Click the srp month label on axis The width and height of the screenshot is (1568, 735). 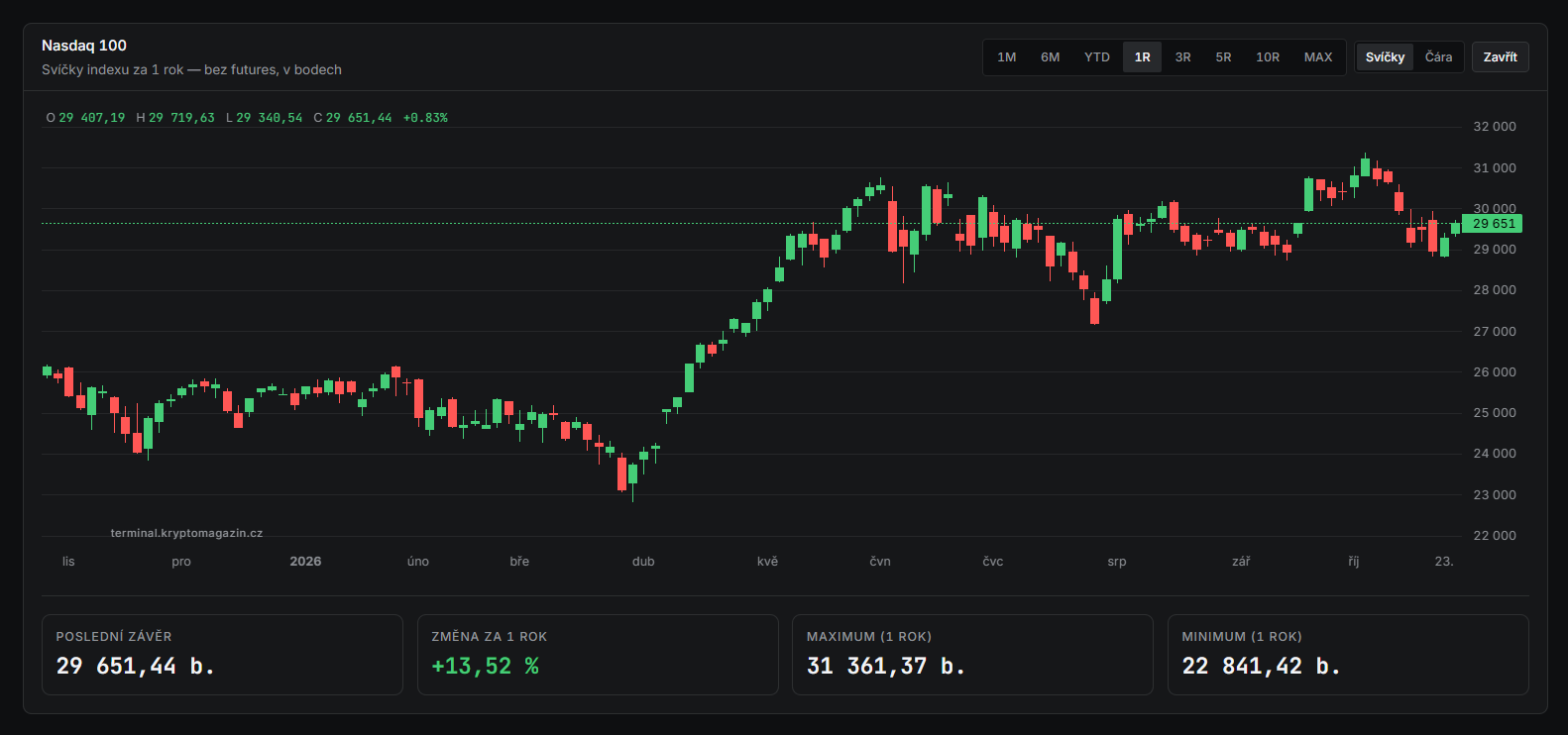pyautogui.click(x=1117, y=562)
